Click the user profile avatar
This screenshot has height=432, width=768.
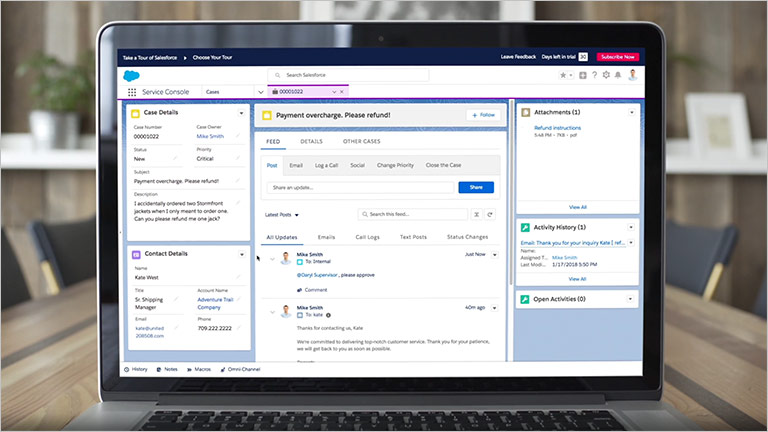632,75
